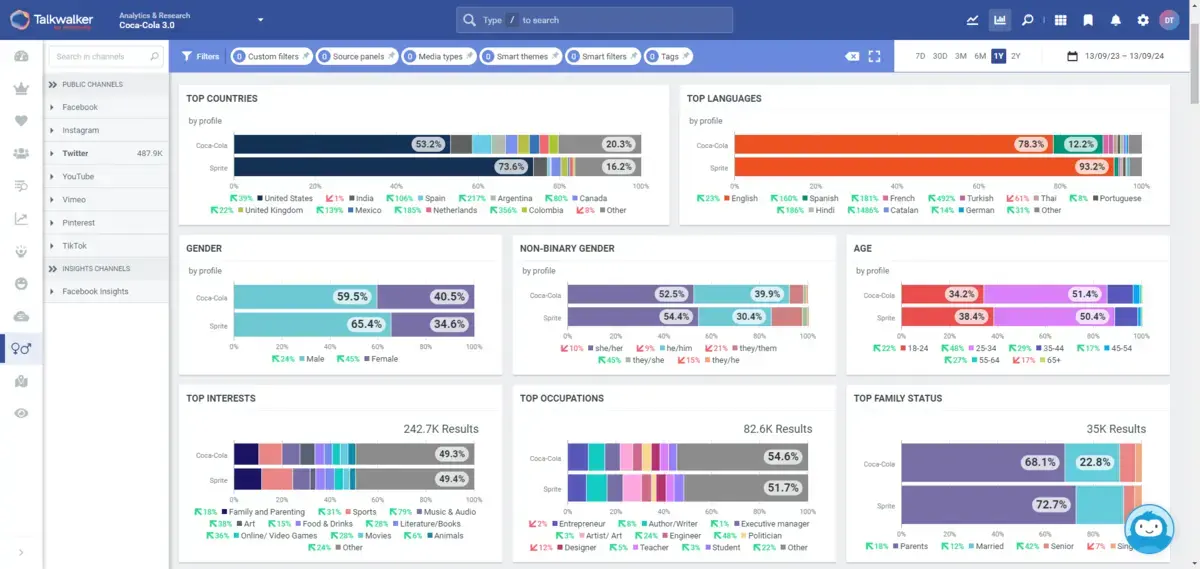Click the Filters button
The width and height of the screenshot is (1200, 569).
pyautogui.click(x=200, y=57)
